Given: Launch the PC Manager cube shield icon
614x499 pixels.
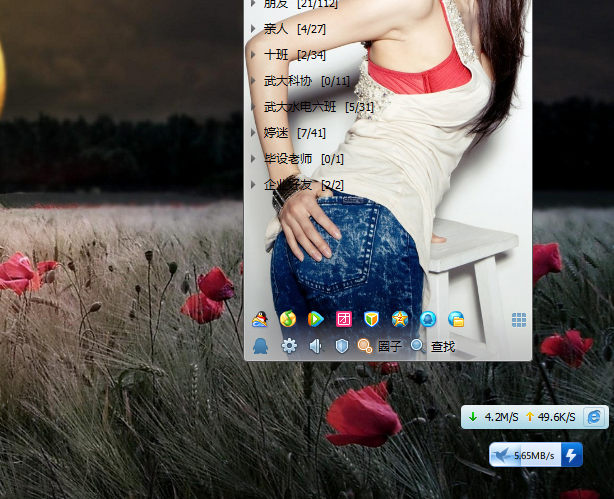Looking at the screenshot, I should click(x=371, y=319).
